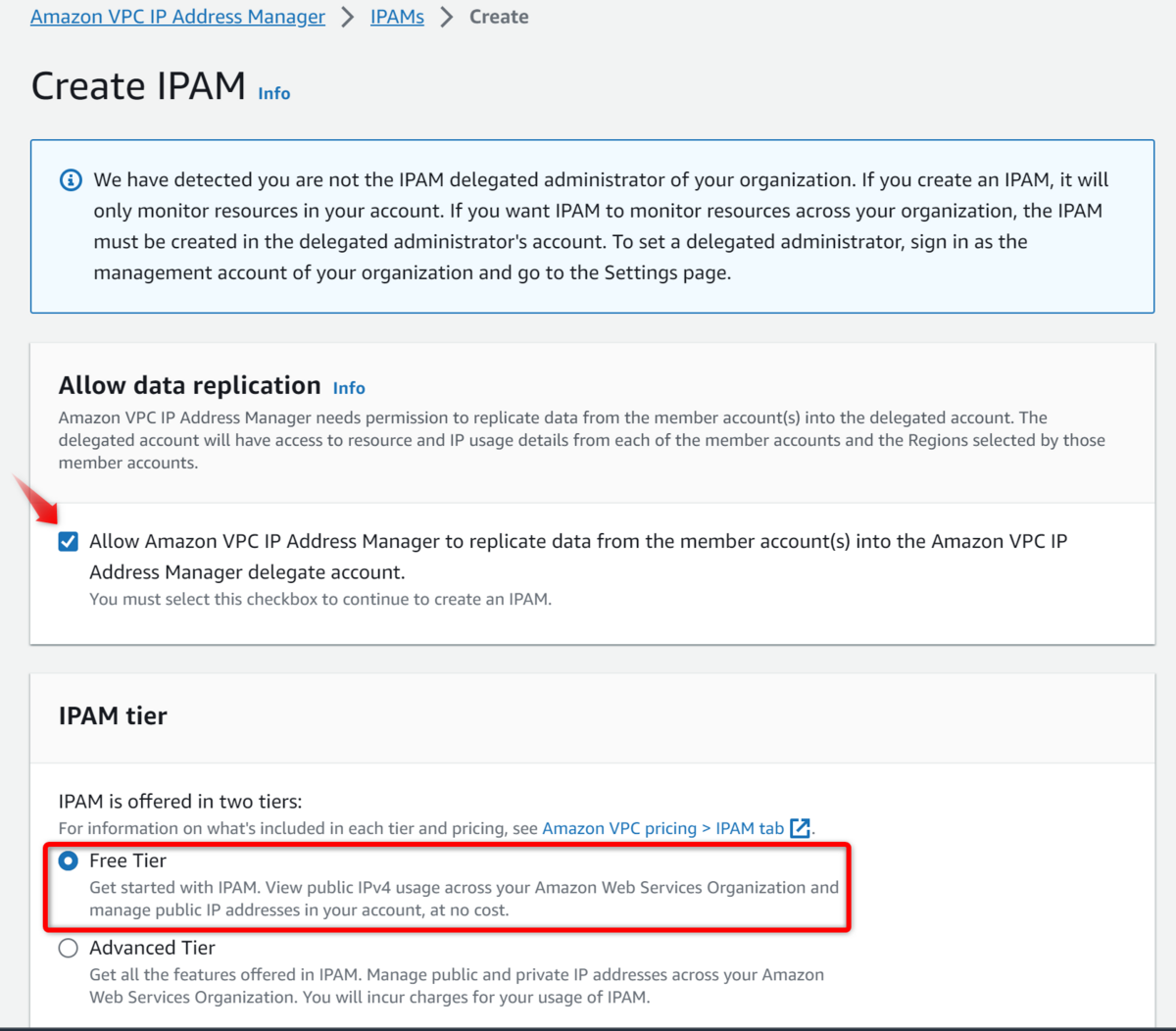This screenshot has width=1176, height=1031.
Task: Click the replication permission description paragraph
Action: [x=581, y=440]
